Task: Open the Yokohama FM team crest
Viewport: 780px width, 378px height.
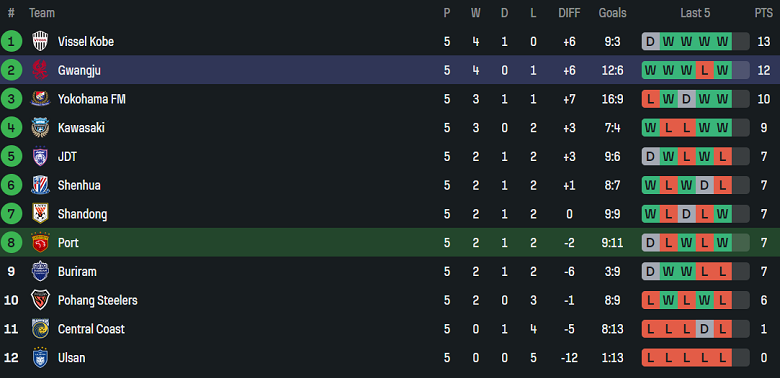Action: [40, 98]
